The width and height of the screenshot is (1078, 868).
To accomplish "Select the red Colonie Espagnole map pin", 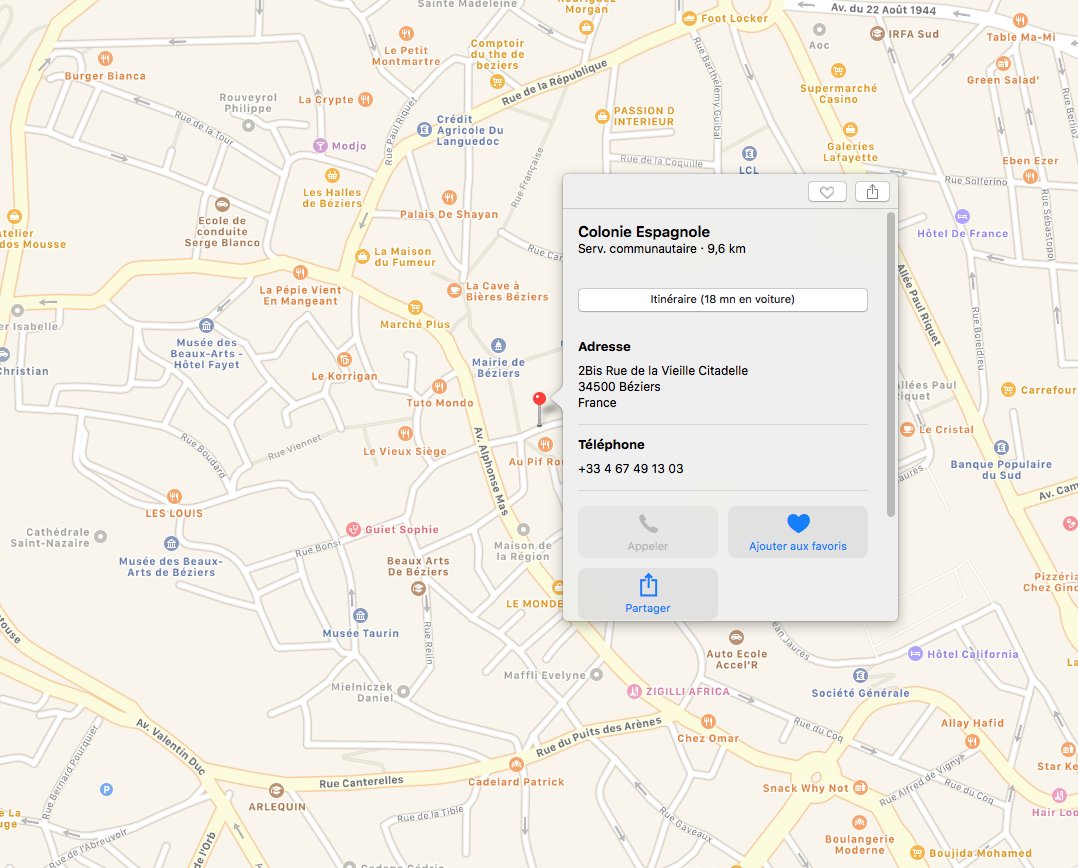I will 540,408.
